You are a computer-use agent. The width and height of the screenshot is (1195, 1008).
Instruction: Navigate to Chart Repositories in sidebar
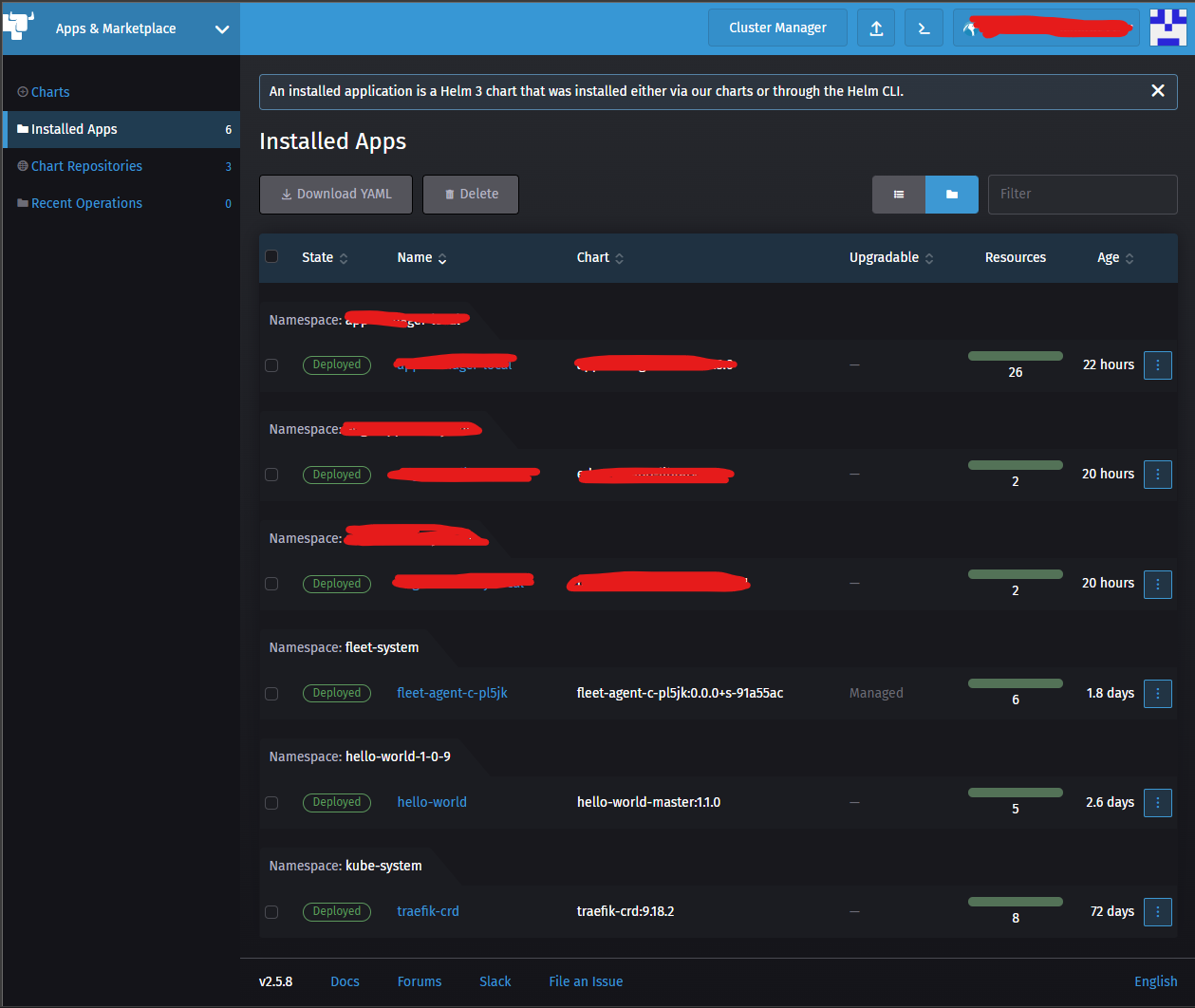[x=86, y=165]
